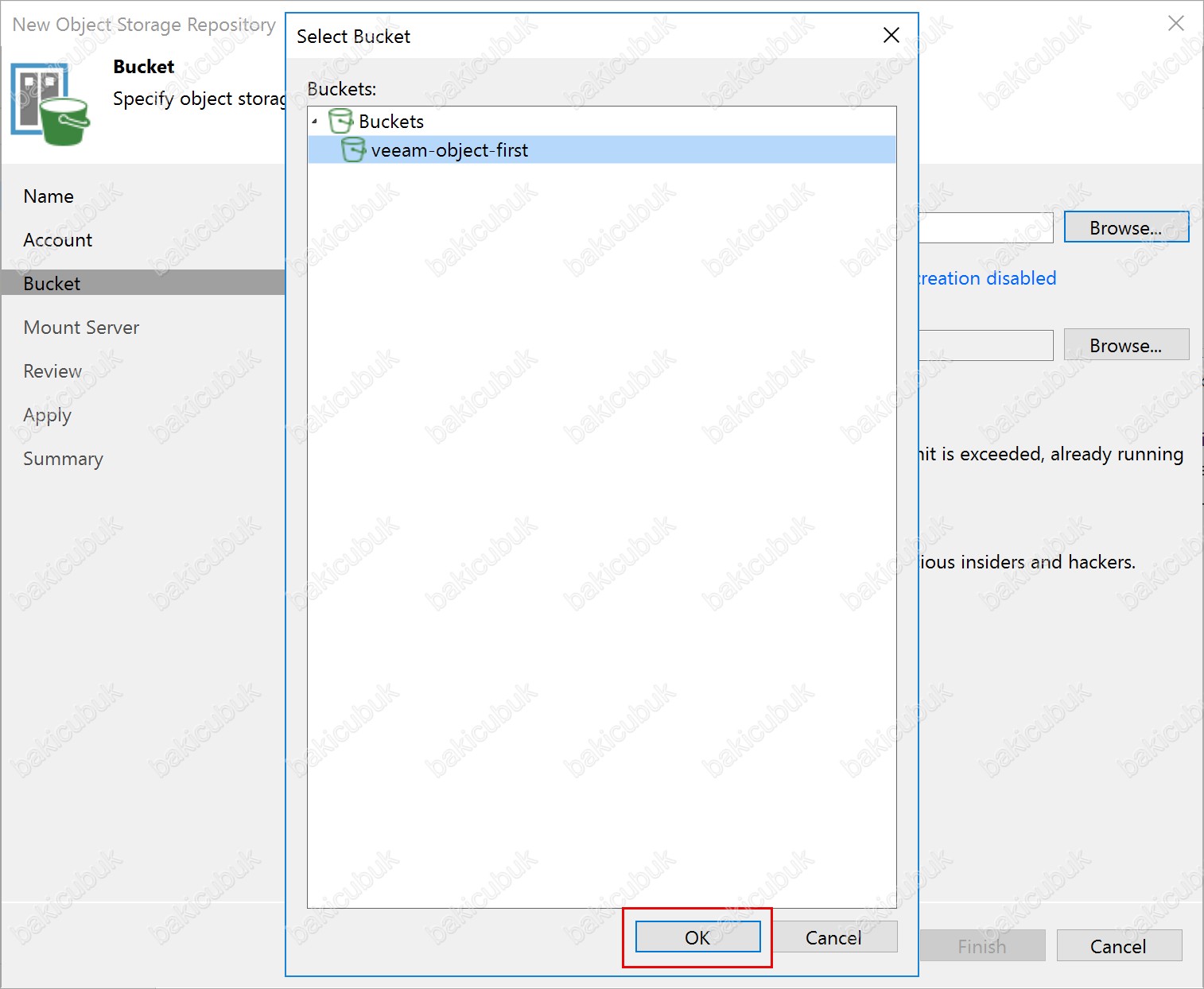Open the Review wizard step
Viewport: 1204px width, 989px height.
pos(52,371)
